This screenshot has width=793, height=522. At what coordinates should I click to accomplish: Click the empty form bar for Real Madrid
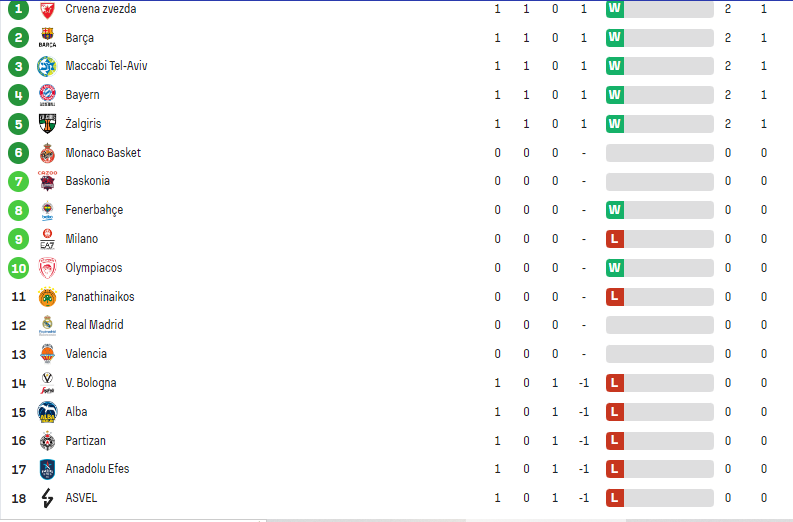click(659, 325)
